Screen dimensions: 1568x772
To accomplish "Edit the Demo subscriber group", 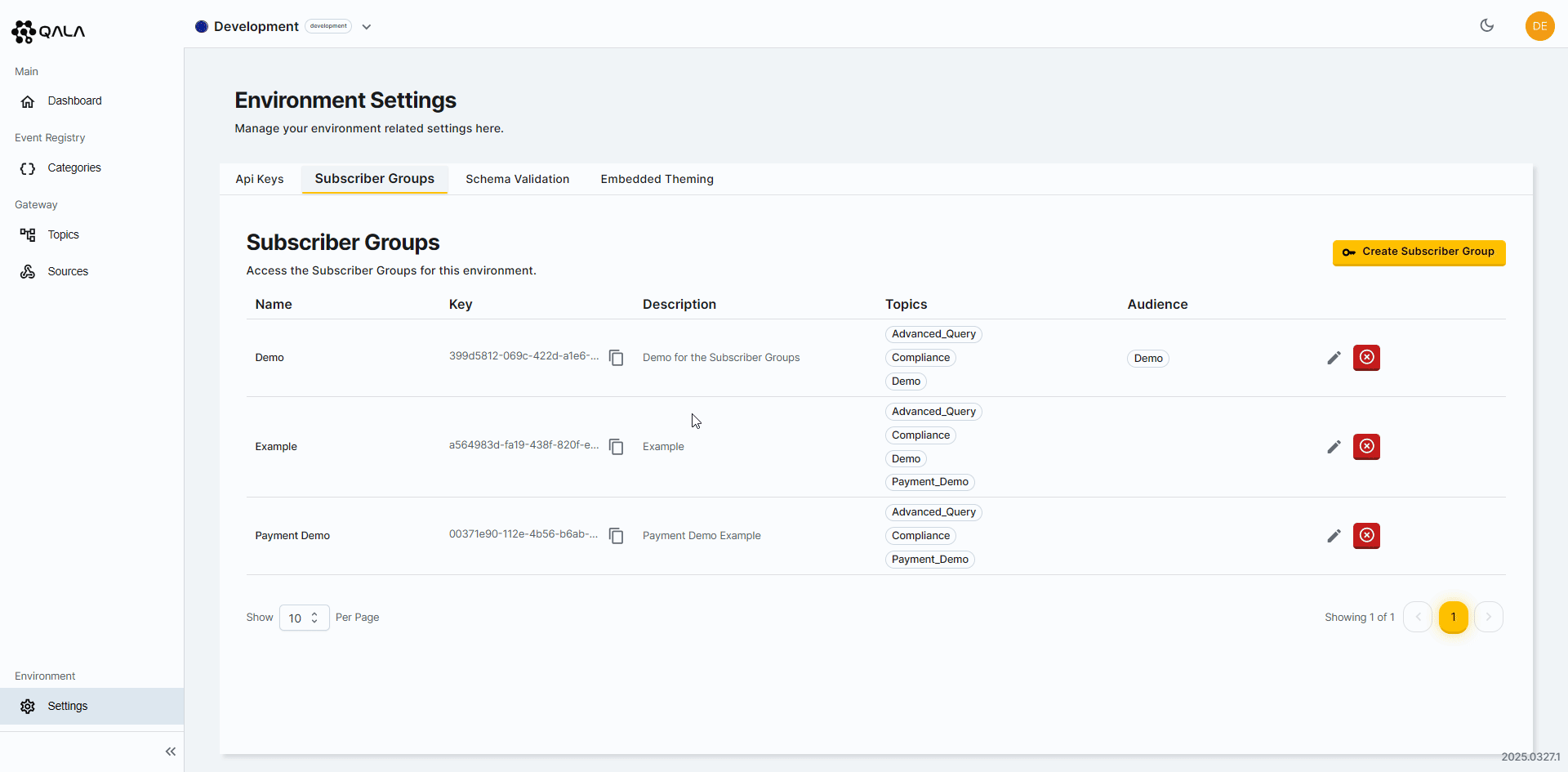I will pos(1334,358).
